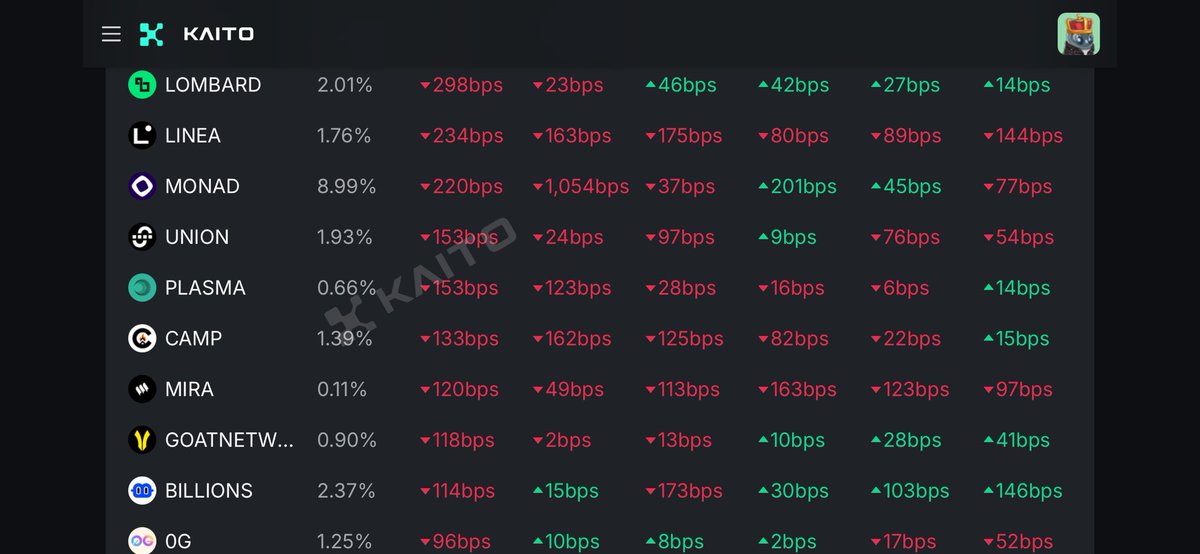
Task: Click the Lombard project icon
Action: [142, 85]
